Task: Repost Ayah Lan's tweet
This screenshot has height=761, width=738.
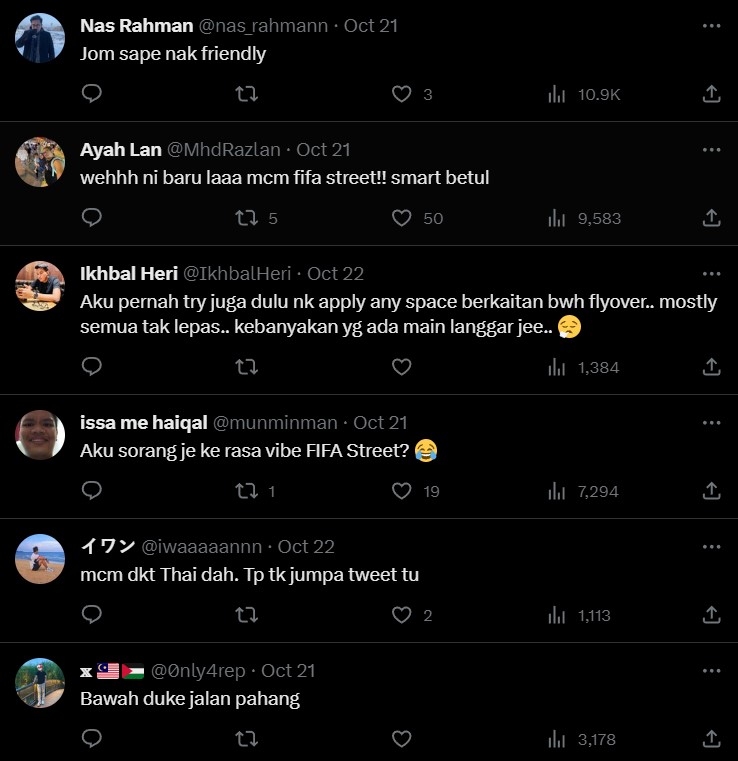Action: tap(246, 218)
